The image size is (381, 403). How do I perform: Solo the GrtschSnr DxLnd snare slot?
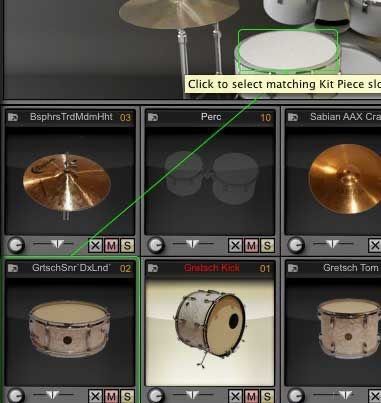tap(127, 396)
